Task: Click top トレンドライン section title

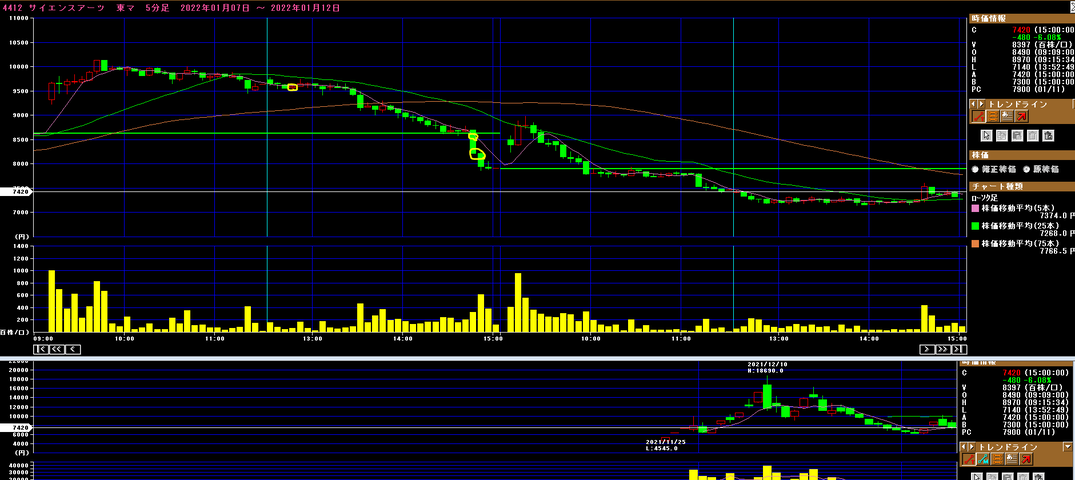Action: (x=1017, y=104)
